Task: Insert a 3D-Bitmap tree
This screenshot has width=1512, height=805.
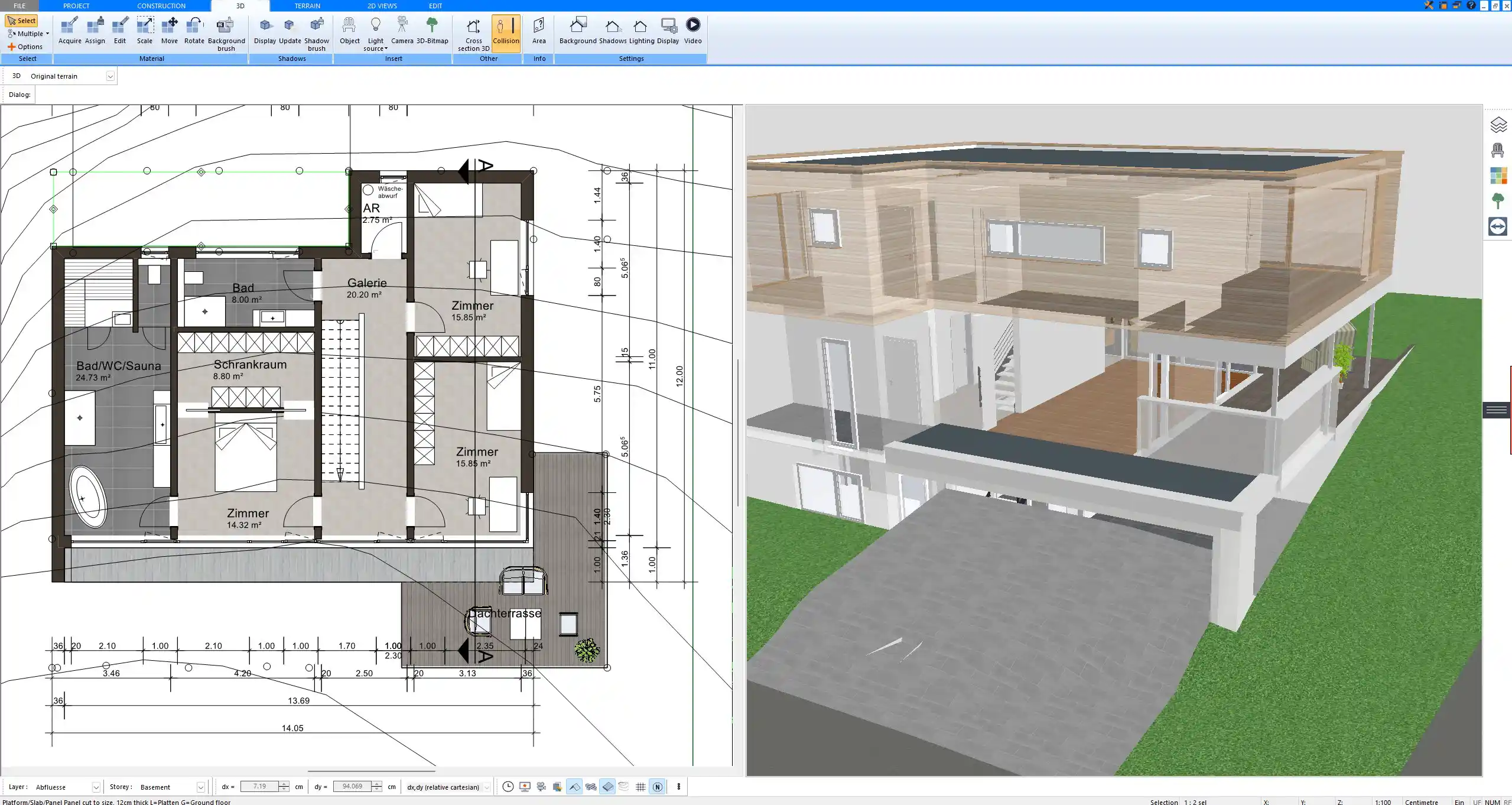Action: point(433,31)
